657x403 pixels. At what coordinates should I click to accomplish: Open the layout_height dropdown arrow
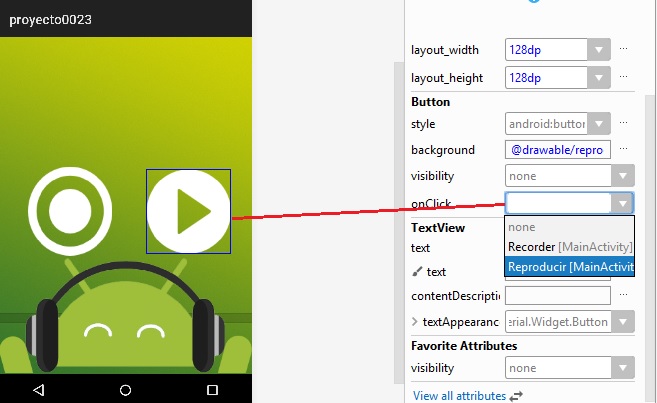click(x=598, y=77)
